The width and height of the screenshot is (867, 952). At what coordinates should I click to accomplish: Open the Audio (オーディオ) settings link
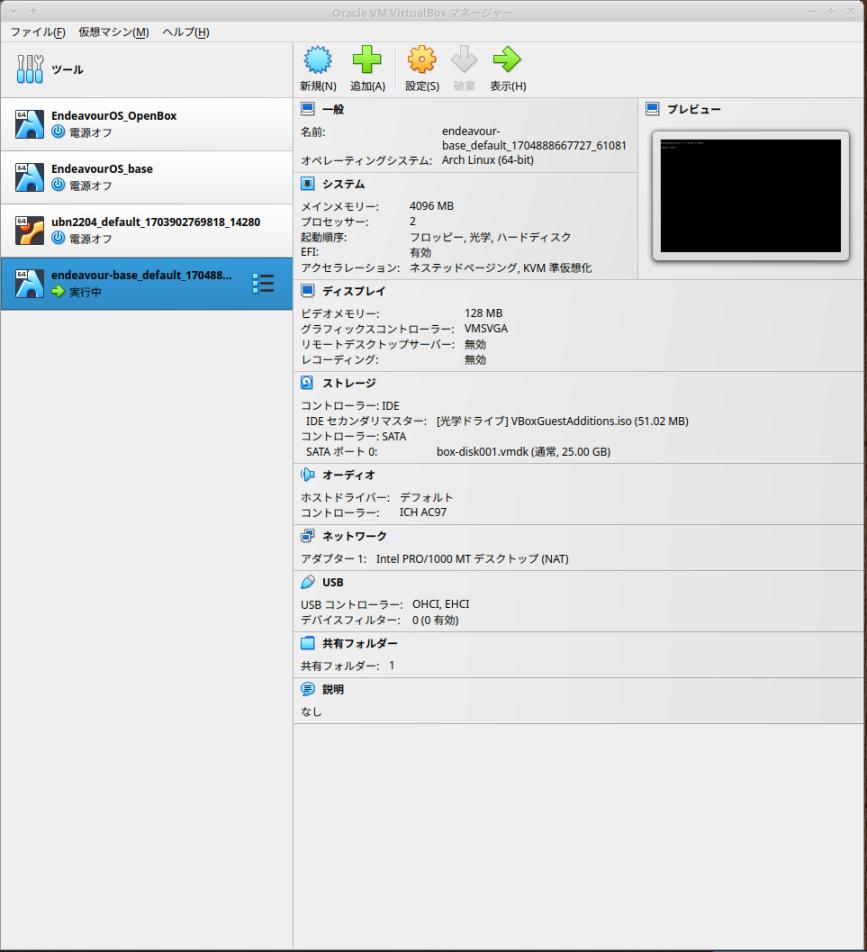point(348,475)
